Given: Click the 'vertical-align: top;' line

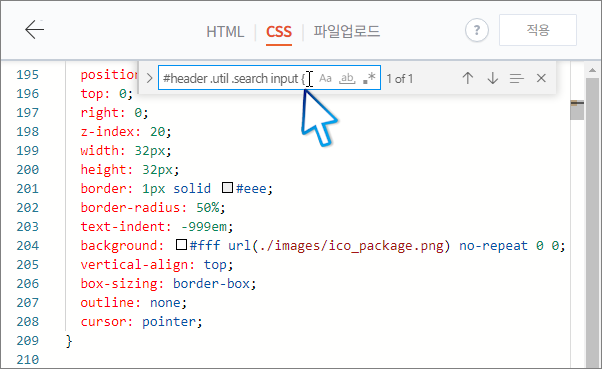Looking at the screenshot, I should (157, 265).
